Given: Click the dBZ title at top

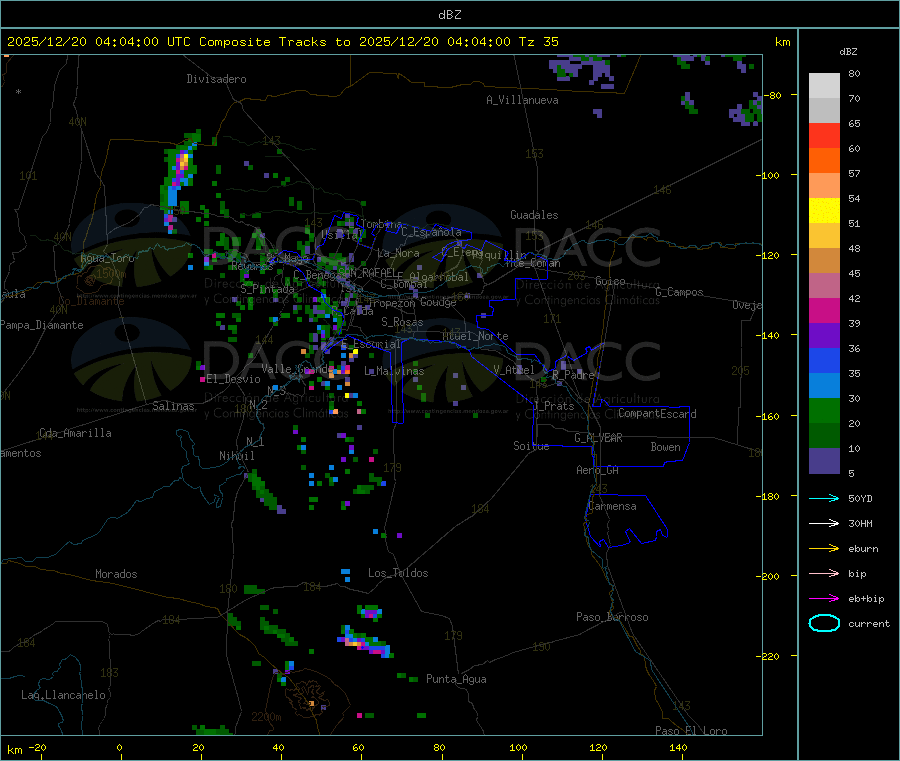Looking at the screenshot, I should [x=449, y=15].
